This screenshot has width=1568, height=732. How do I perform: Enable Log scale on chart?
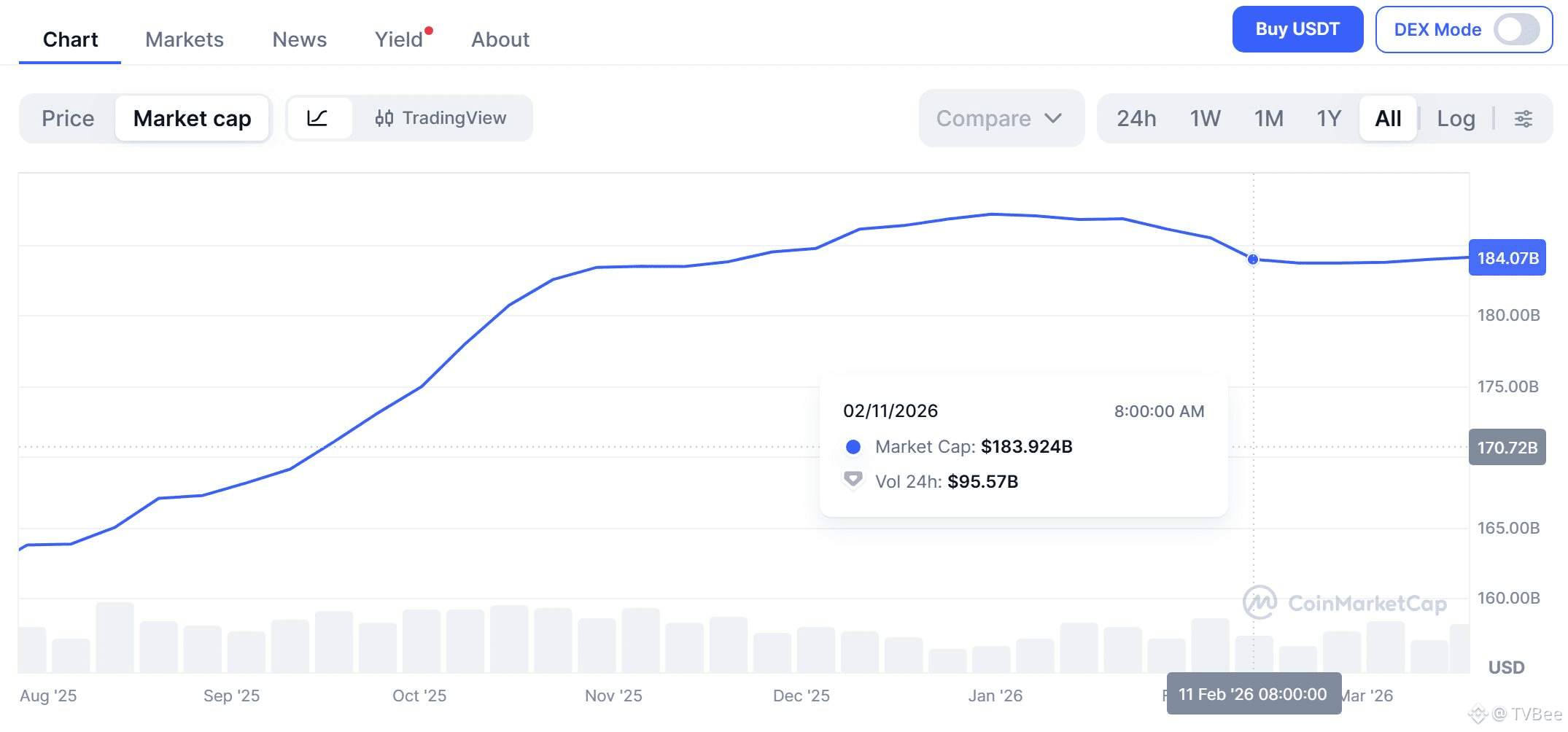coord(1456,119)
